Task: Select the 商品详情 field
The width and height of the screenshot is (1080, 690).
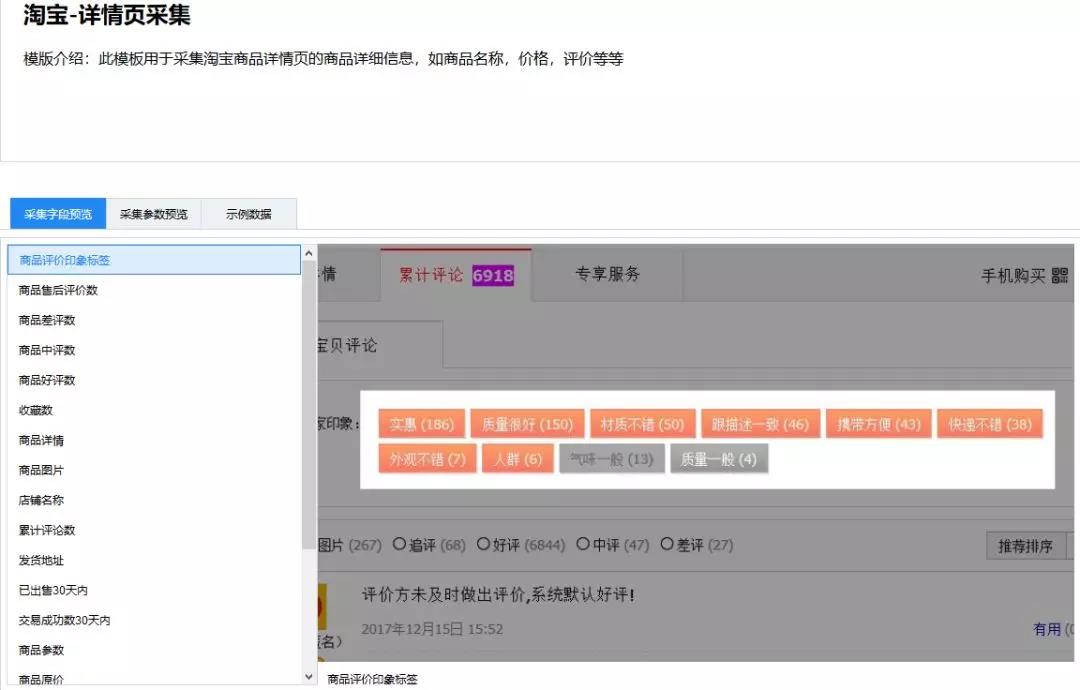Action: pyautogui.click(x=154, y=440)
